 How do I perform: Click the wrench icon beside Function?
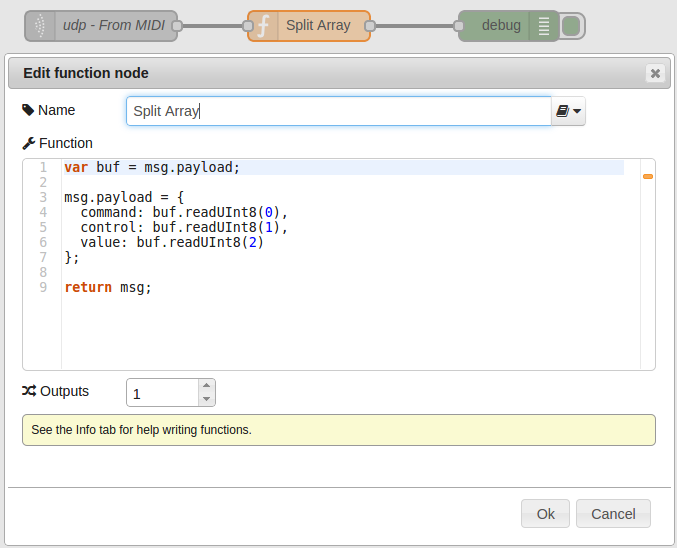coord(28,143)
